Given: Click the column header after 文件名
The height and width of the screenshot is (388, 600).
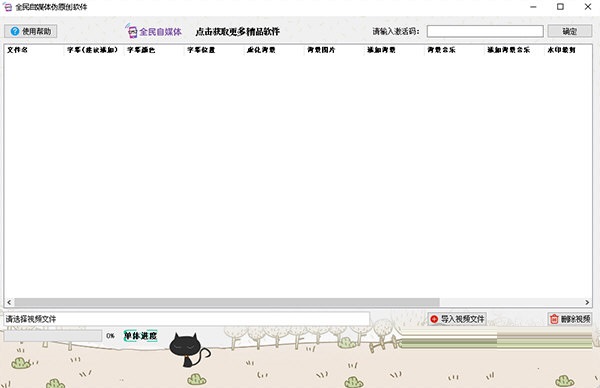Looking at the screenshot, I should click(94, 50).
